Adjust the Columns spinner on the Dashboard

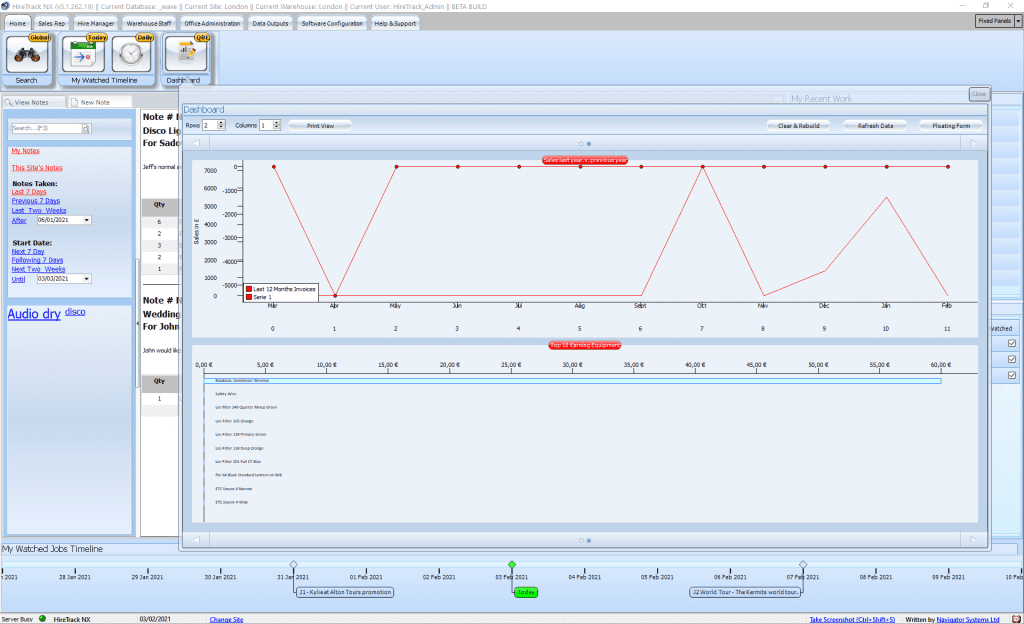277,125
